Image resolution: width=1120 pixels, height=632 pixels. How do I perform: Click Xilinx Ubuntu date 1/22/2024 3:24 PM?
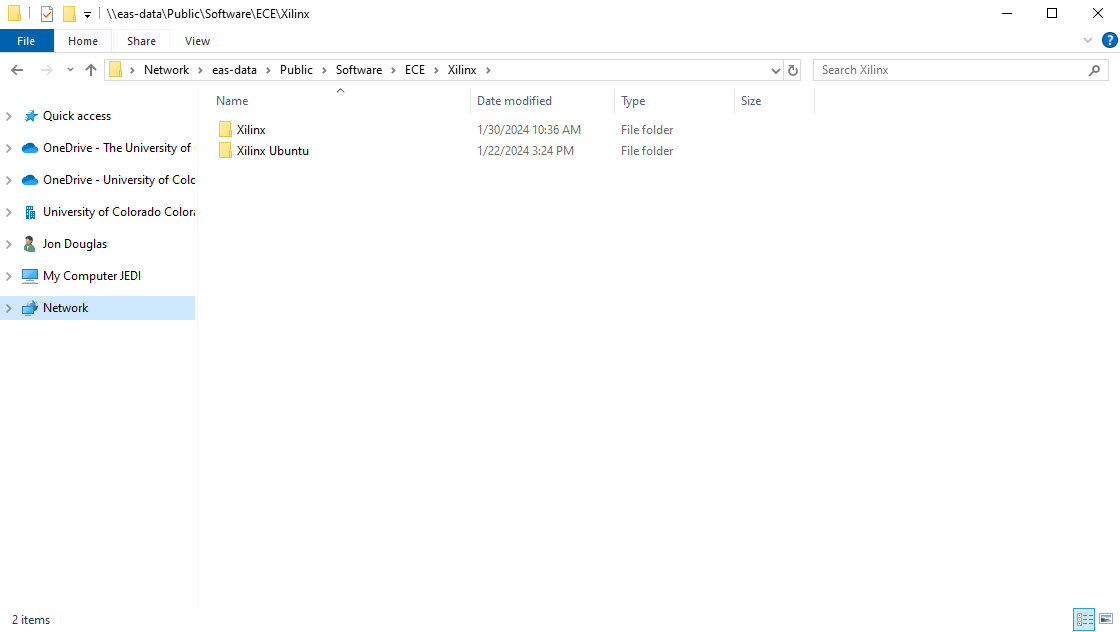point(526,151)
